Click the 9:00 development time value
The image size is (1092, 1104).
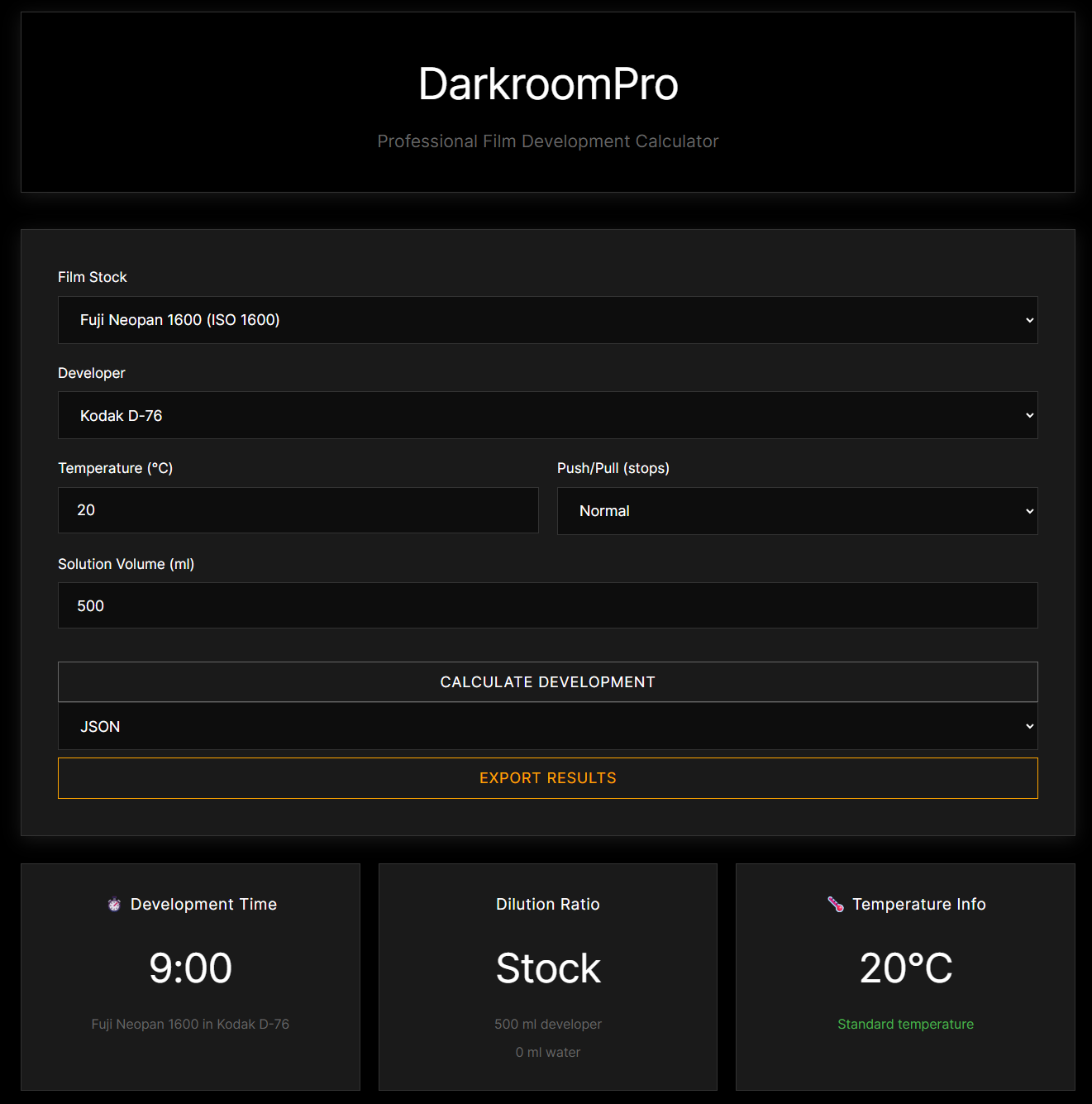coord(190,968)
